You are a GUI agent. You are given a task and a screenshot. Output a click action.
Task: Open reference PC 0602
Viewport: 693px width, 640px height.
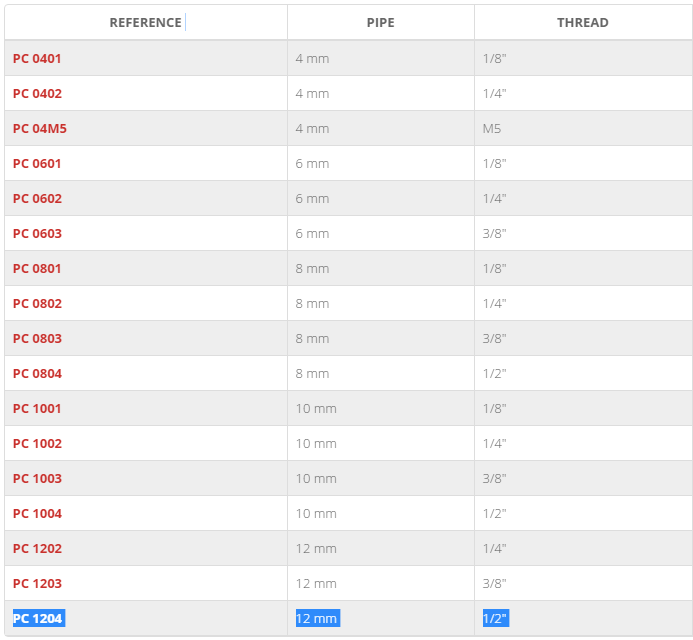(38, 198)
